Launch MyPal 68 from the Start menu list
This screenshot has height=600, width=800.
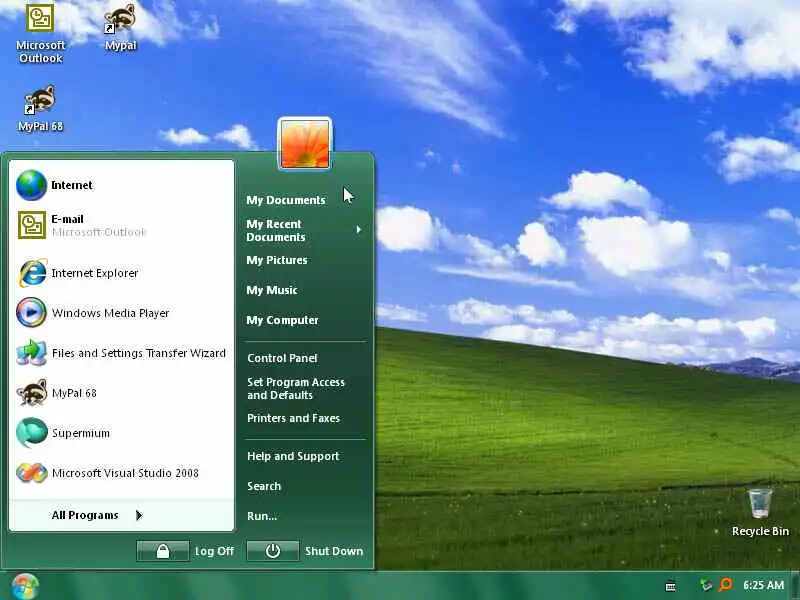[x=121, y=393]
